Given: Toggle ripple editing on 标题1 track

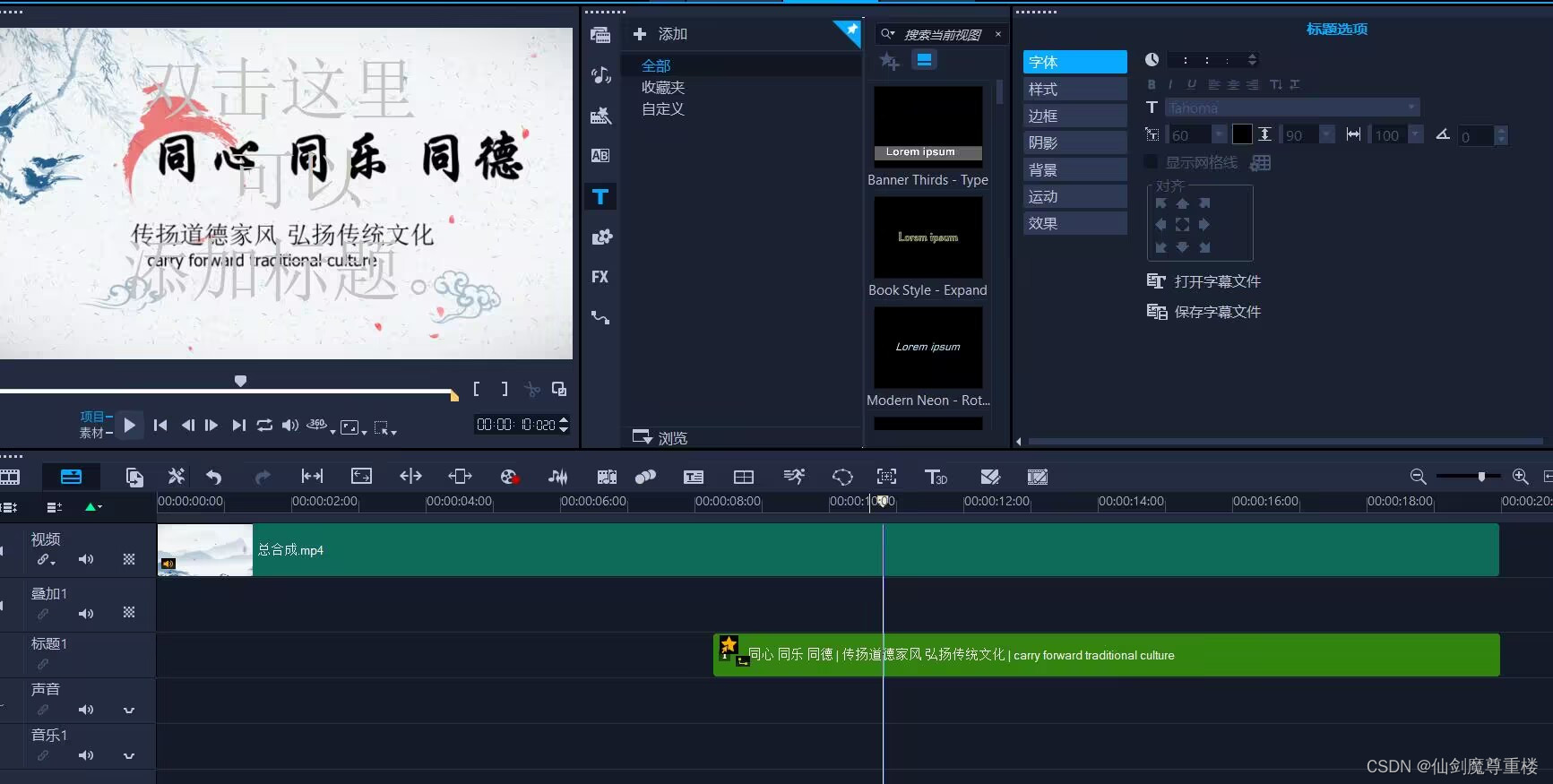Looking at the screenshot, I should (x=43, y=664).
